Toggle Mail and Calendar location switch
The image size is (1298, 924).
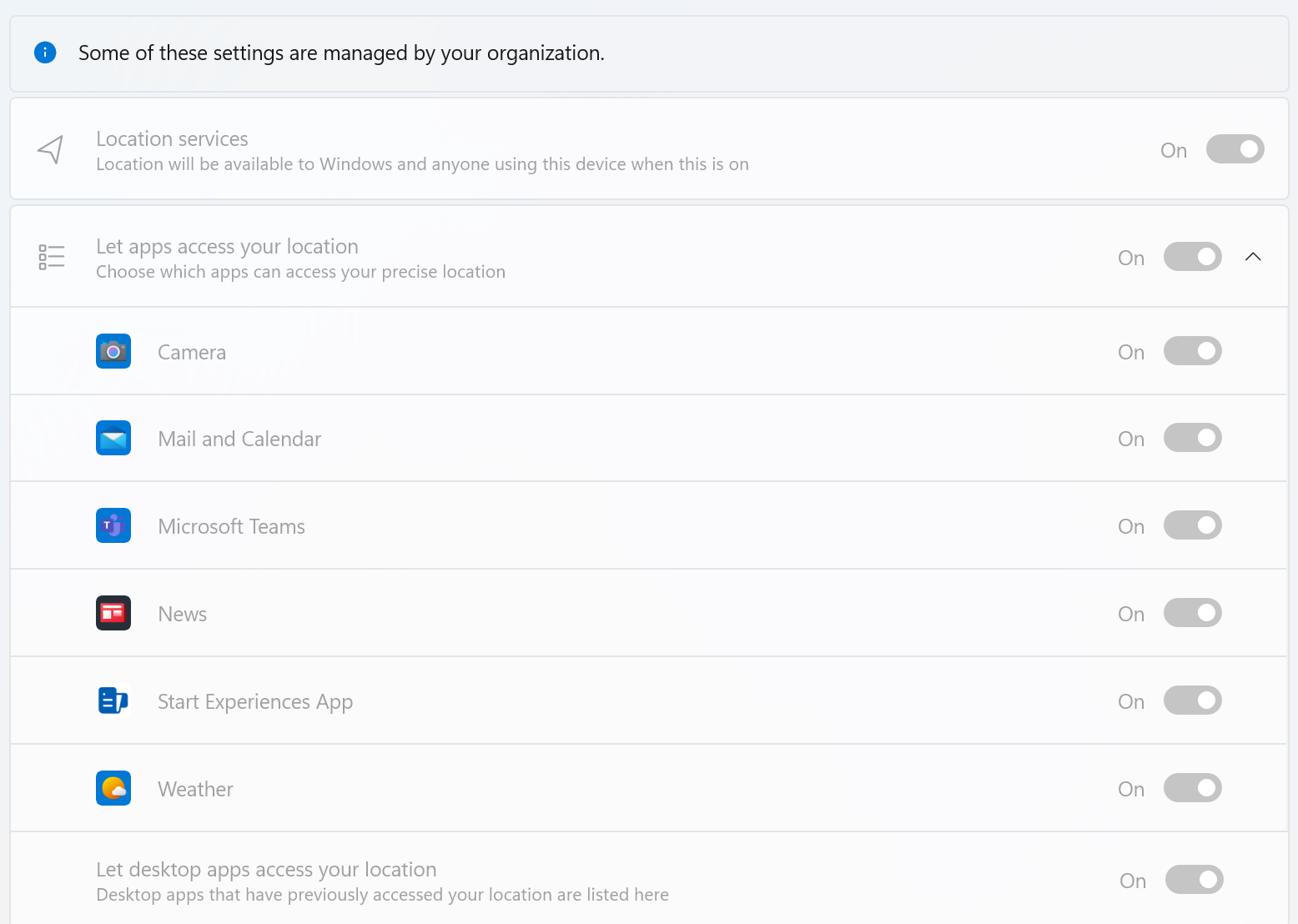[x=1193, y=438]
